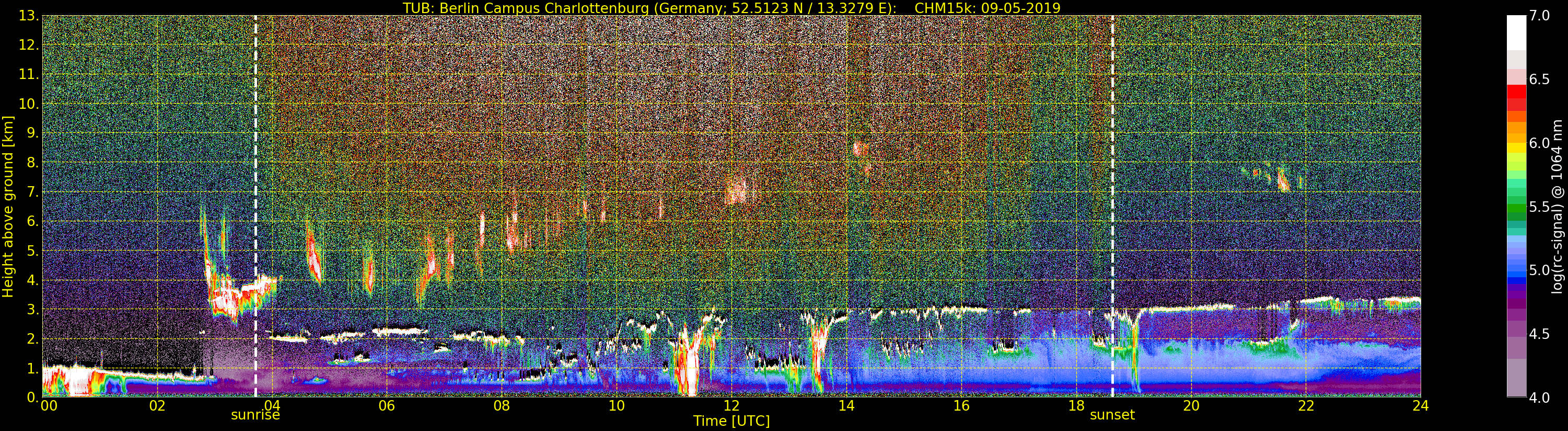The image size is (1568, 431).
Task: Click the white top of the colorbar near 7.0
Action: tap(1516, 32)
